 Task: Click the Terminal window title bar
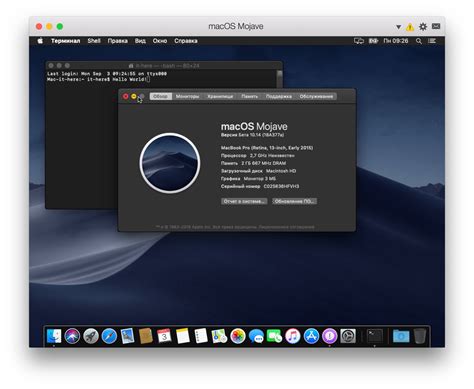(164, 65)
